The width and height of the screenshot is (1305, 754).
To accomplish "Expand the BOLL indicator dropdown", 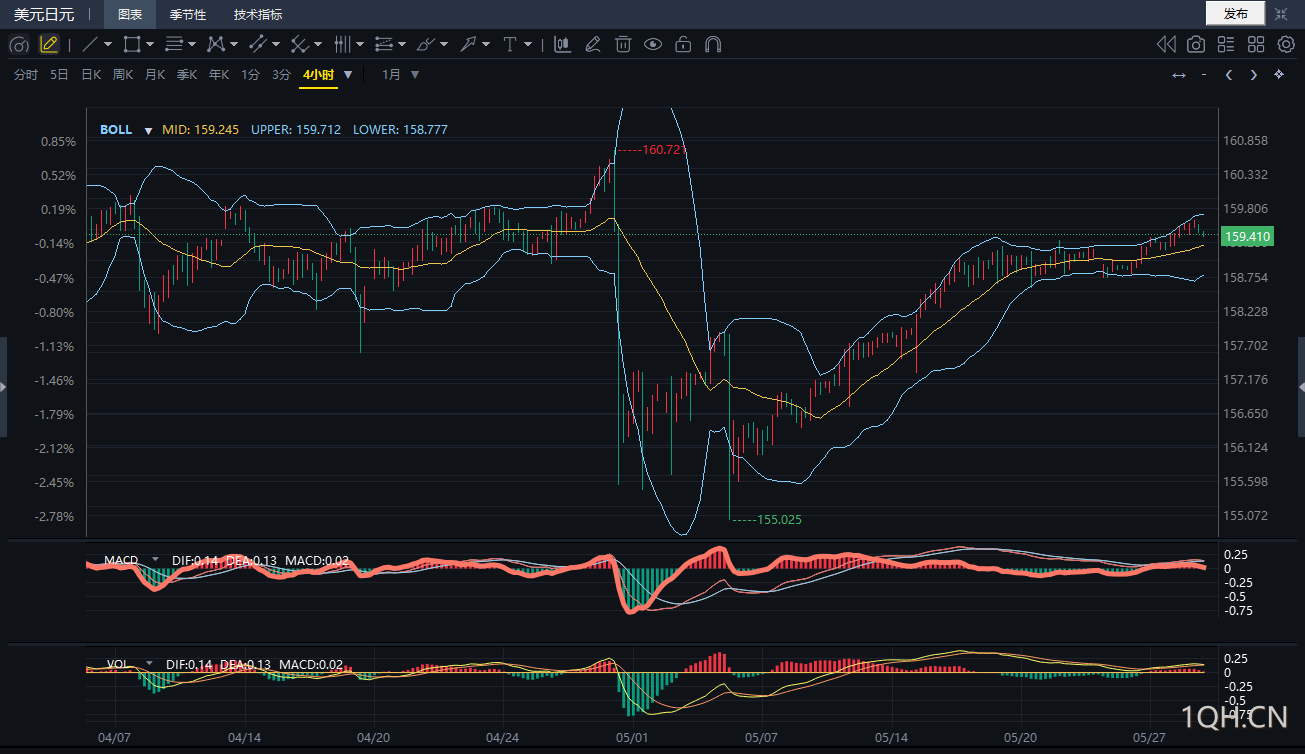I will 148,130.
